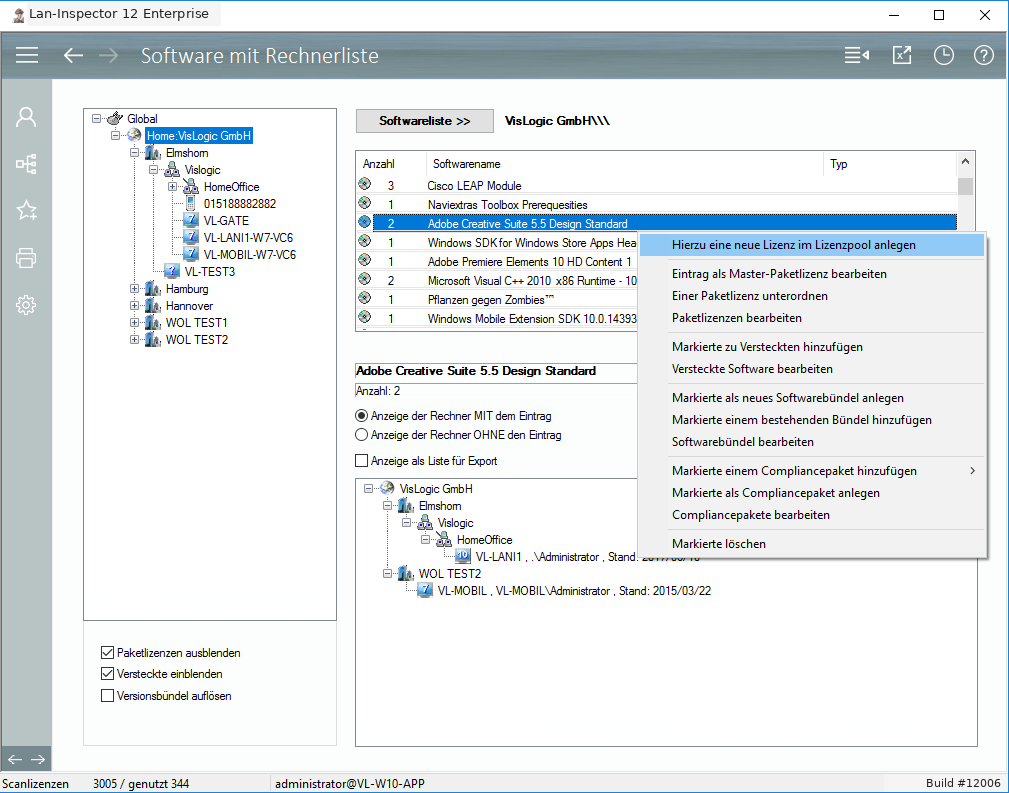Image resolution: width=1009 pixels, height=793 pixels.
Task: Open the settings gear sidebar icon
Action: point(26,304)
